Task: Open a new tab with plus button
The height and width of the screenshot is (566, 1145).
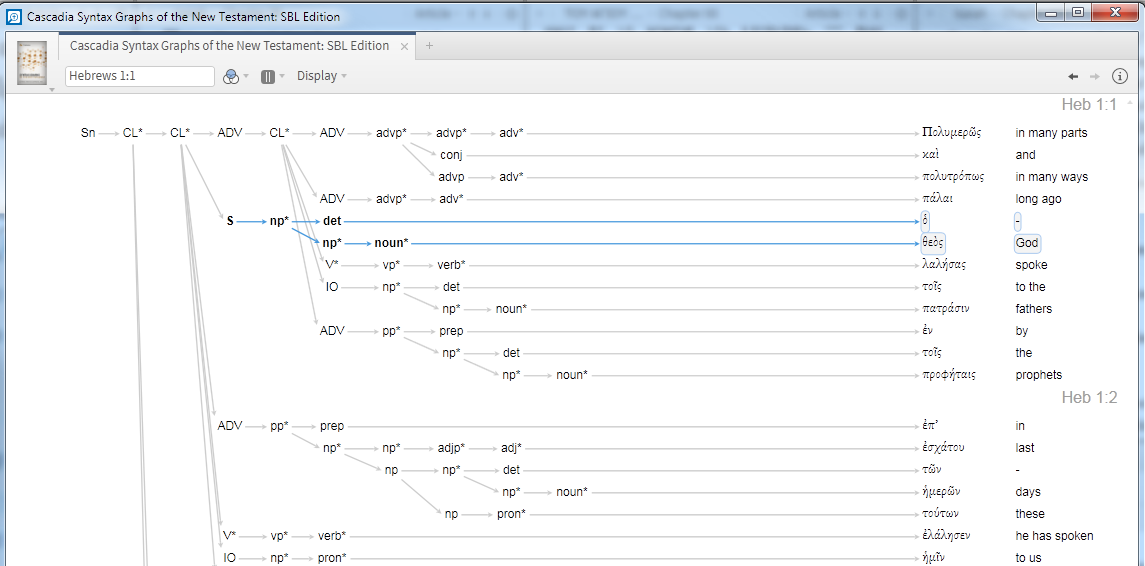Action: click(x=429, y=45)
